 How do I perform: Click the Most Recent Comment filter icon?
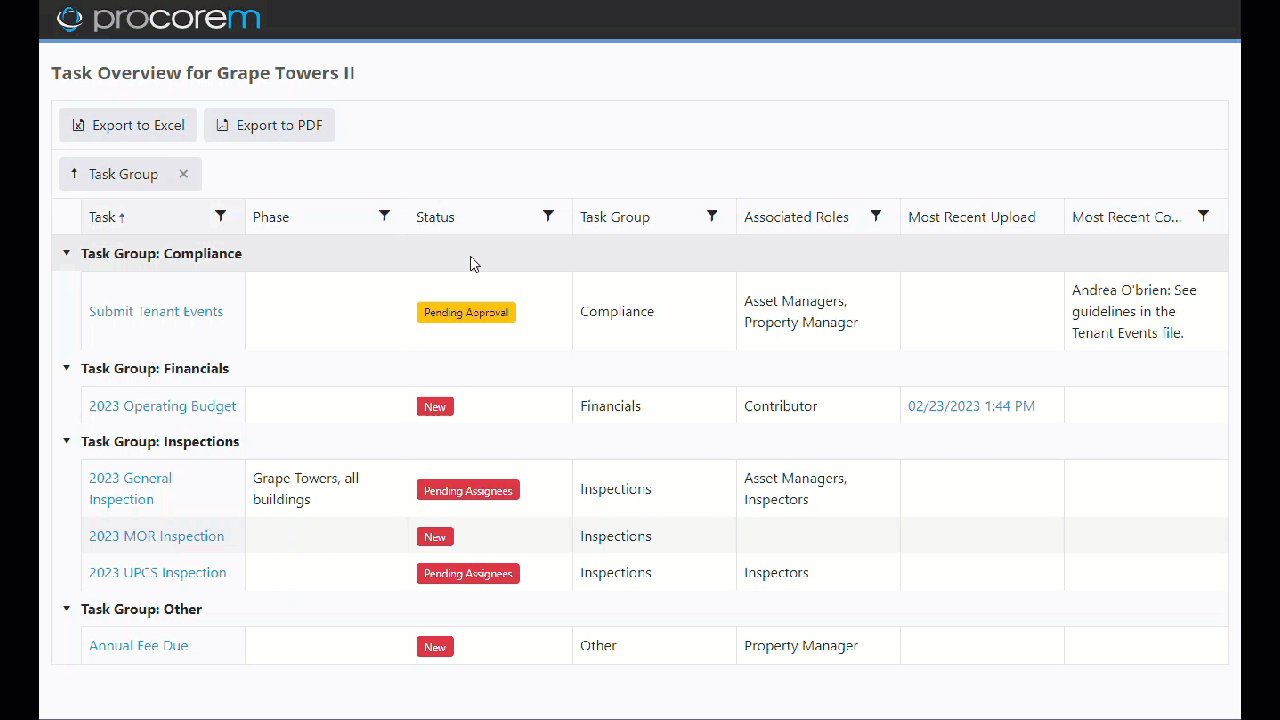tap(1203, 216)
